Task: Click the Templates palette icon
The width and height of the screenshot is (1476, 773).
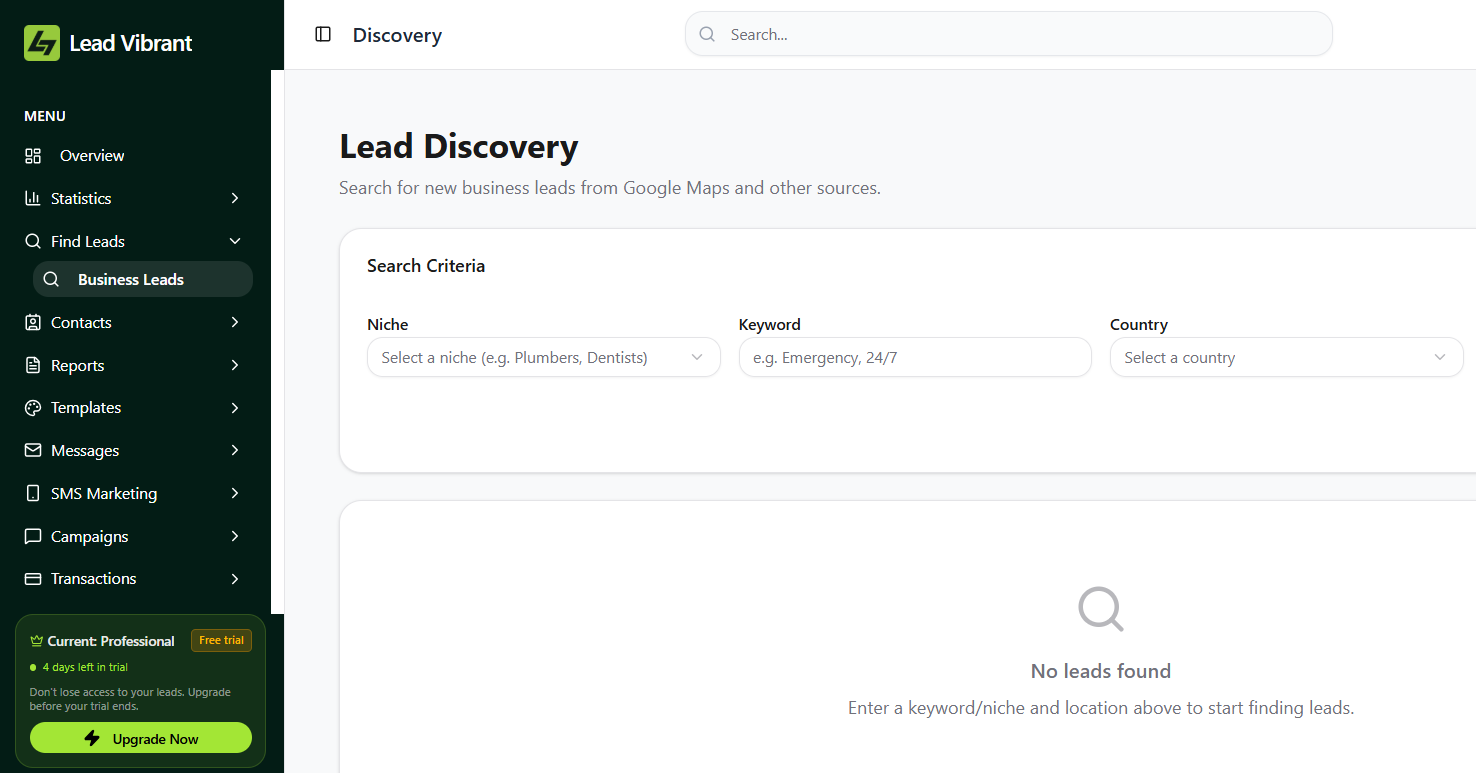Action: pos(33,408)
